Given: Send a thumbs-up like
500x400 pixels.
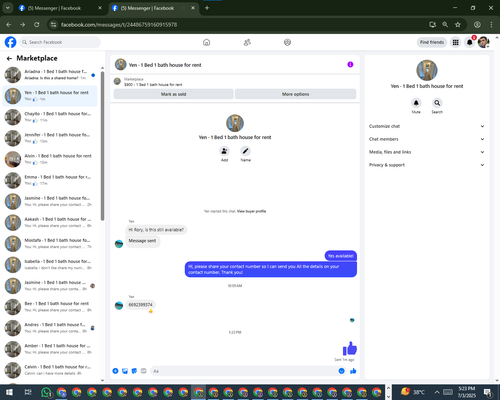Looking at the screenshot, I should point(353,371).
